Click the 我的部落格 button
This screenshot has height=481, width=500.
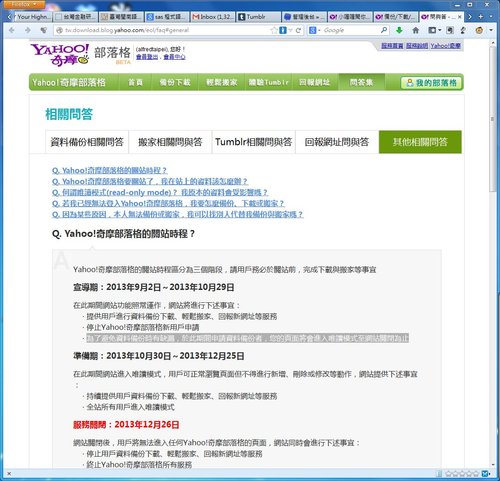(431, 83)
